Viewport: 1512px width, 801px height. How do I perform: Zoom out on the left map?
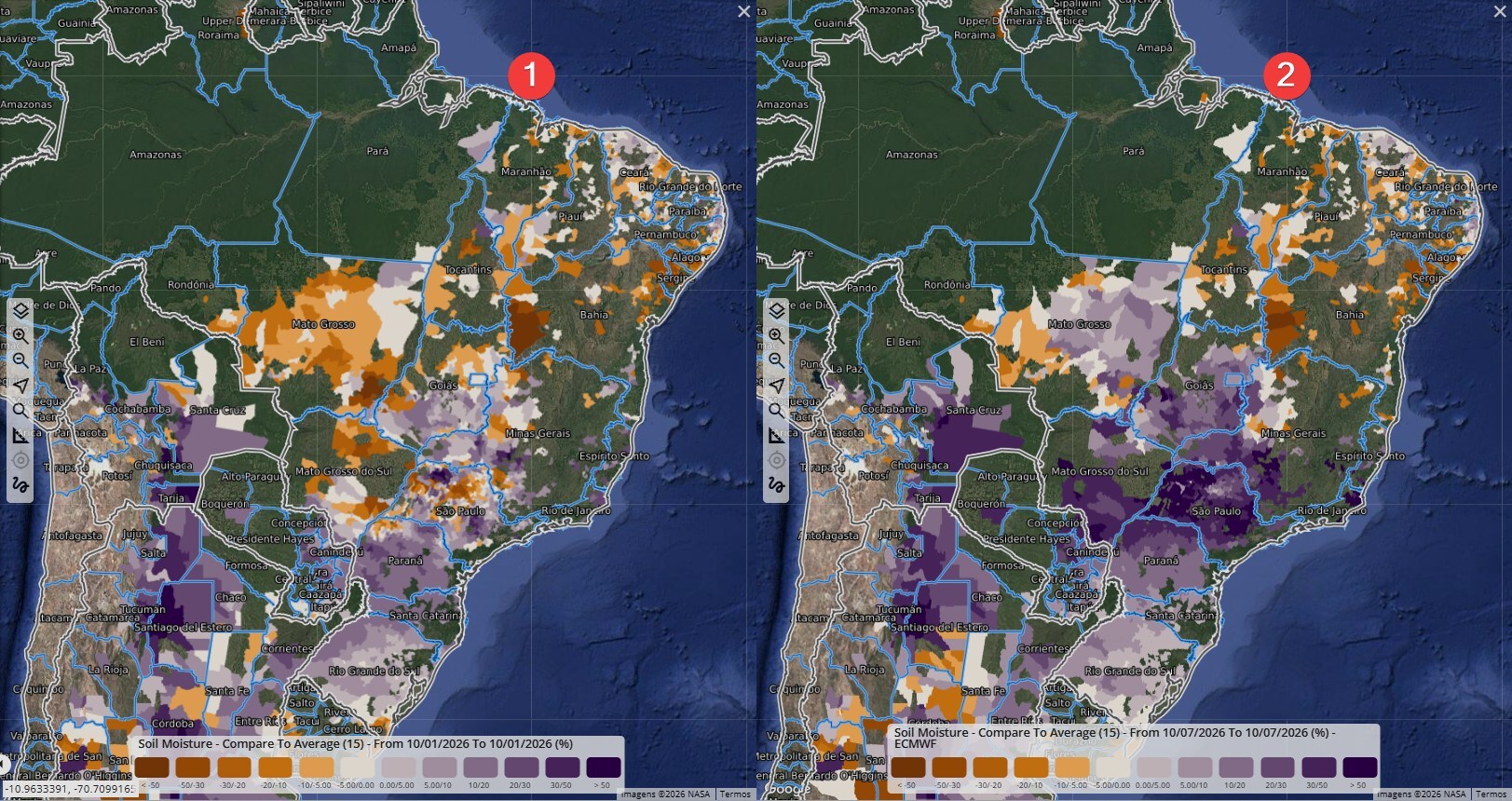pos(20,360)
